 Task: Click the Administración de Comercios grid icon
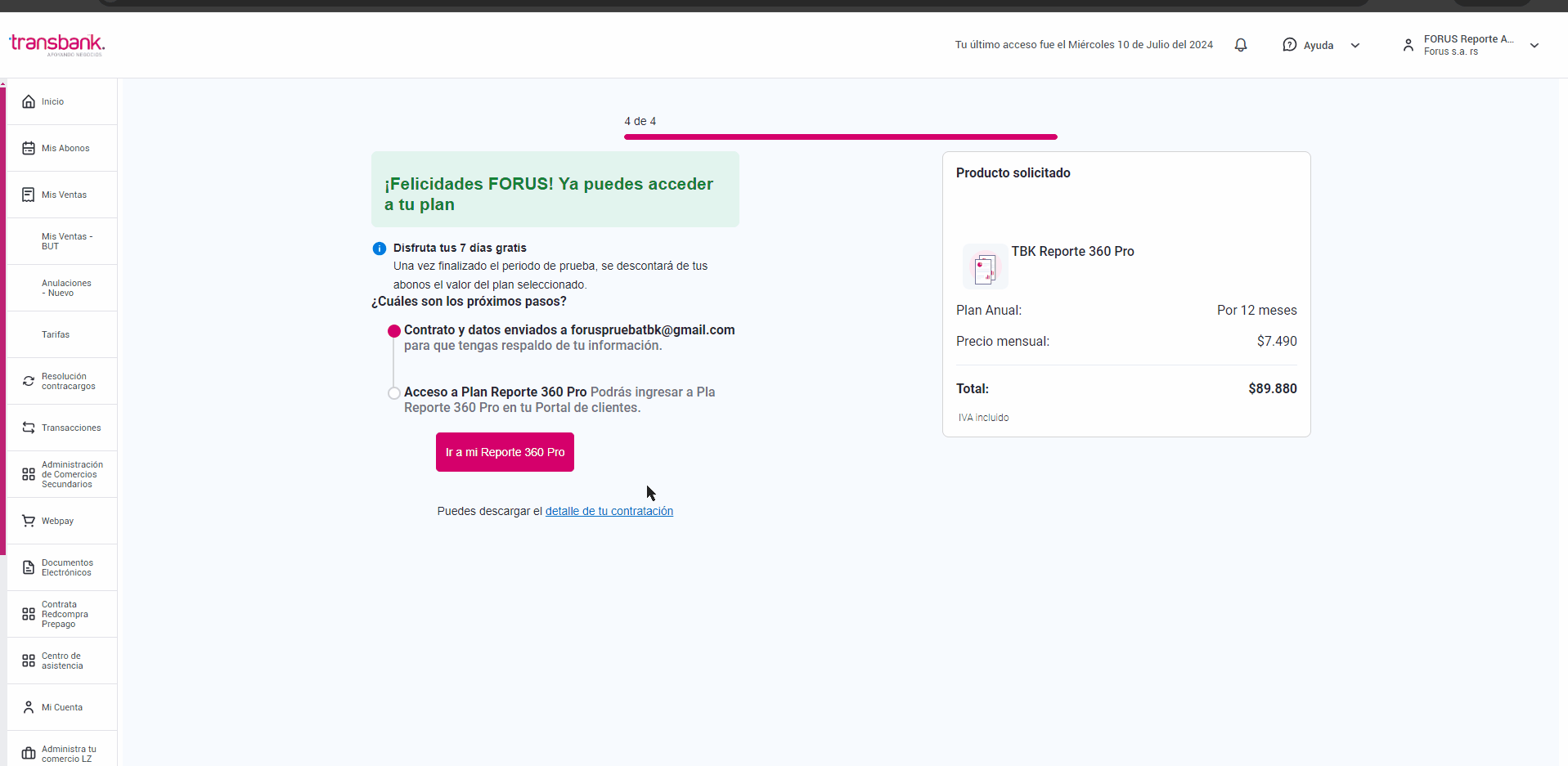pyautogui.click(x=29, y=474)
